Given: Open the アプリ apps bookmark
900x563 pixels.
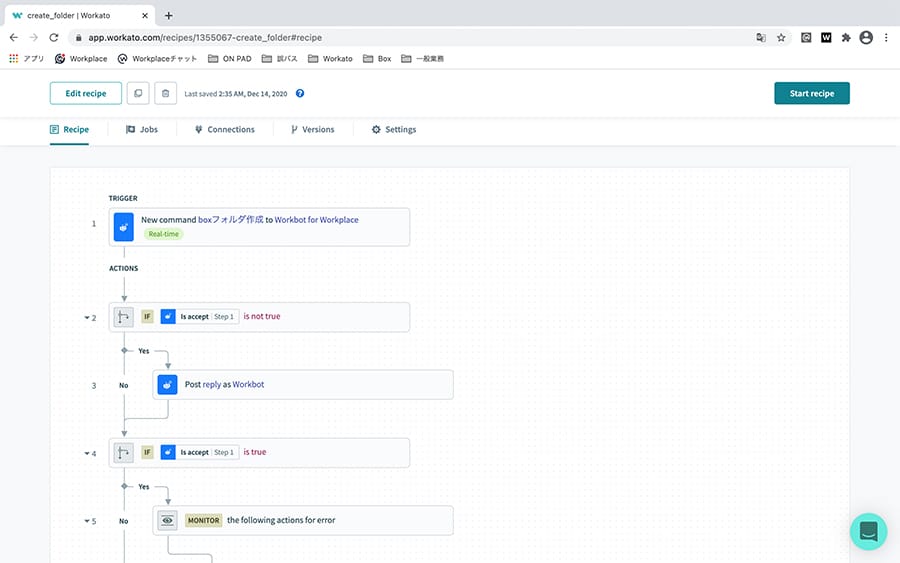Looking at the screenshot, I should 26,59.
